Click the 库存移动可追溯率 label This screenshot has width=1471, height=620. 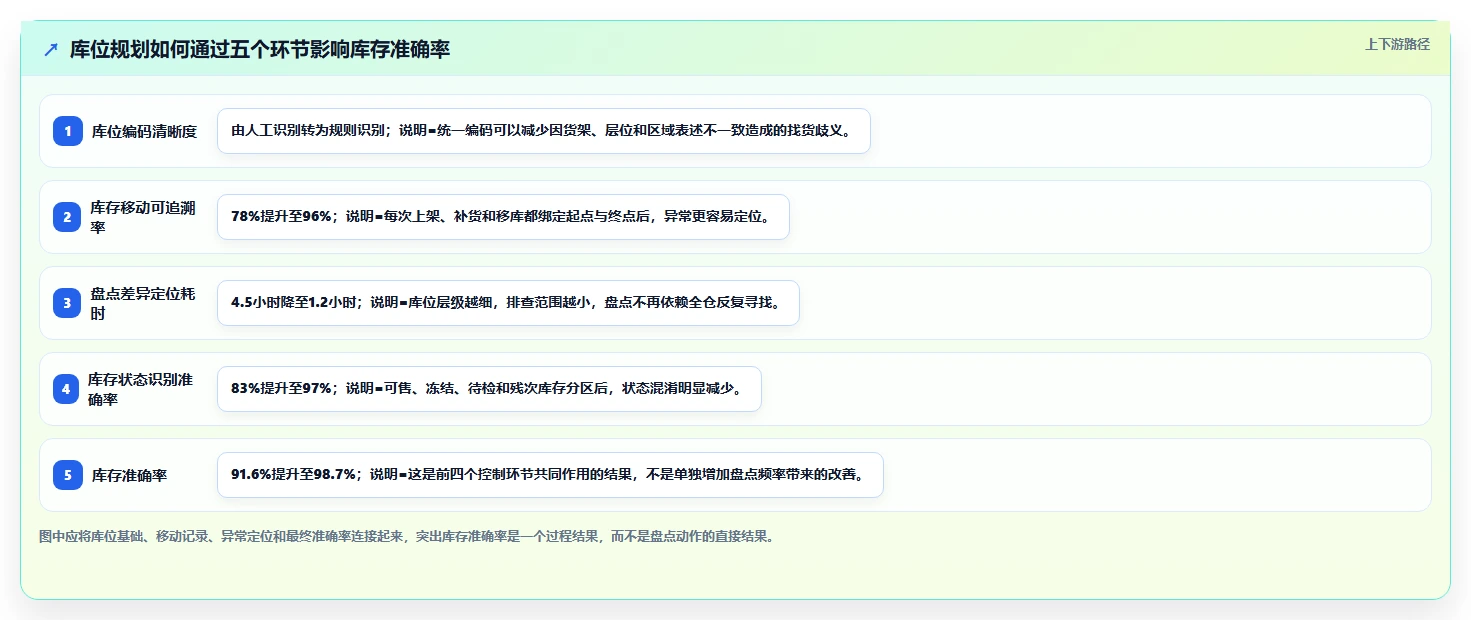click(143, 217)
